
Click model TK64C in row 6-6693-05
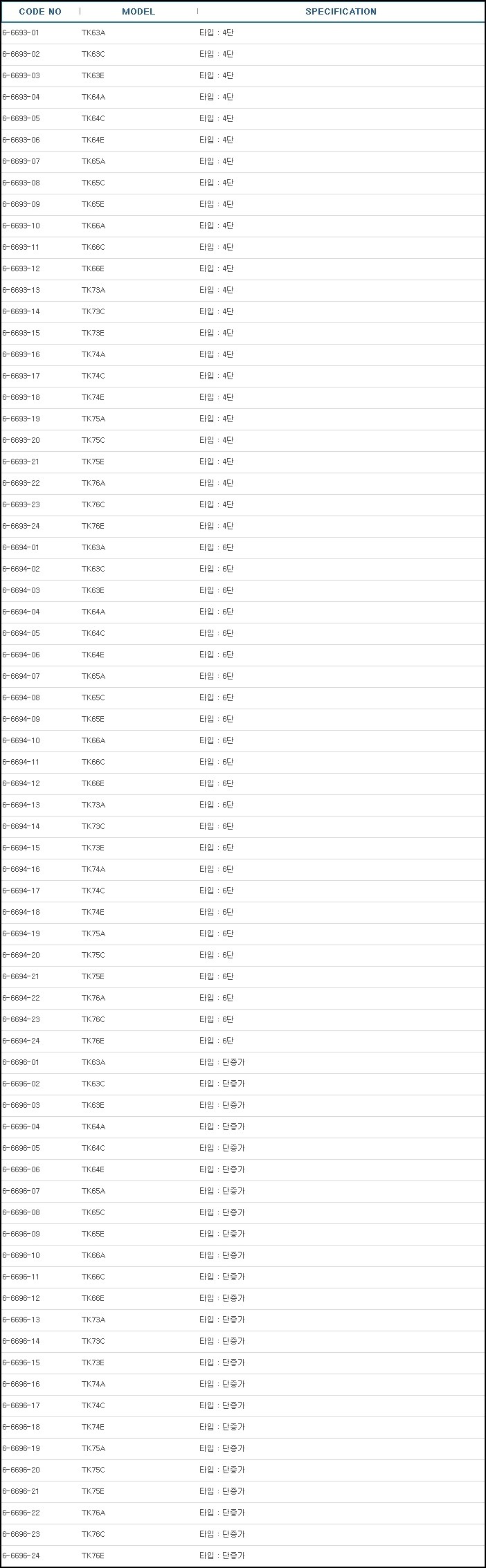pos(93,118)
